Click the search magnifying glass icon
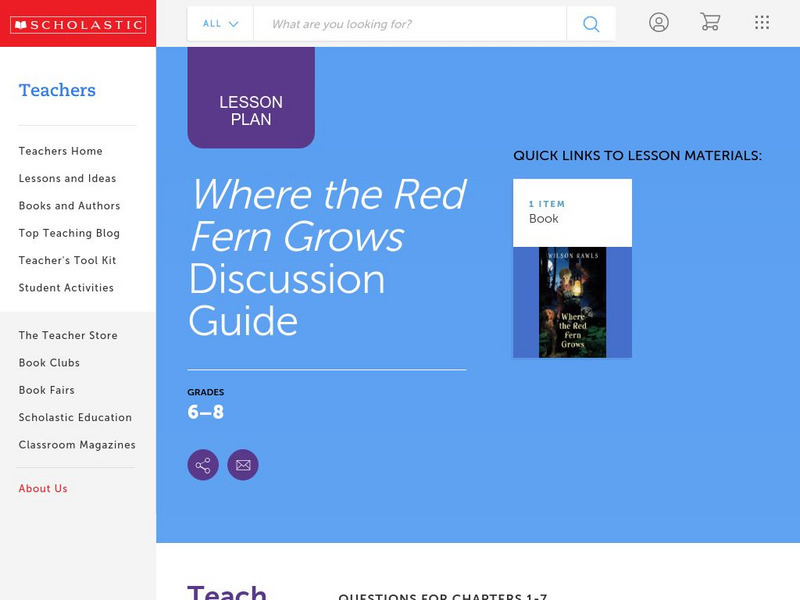The image size is (800, 600). [x=590, y=23]
